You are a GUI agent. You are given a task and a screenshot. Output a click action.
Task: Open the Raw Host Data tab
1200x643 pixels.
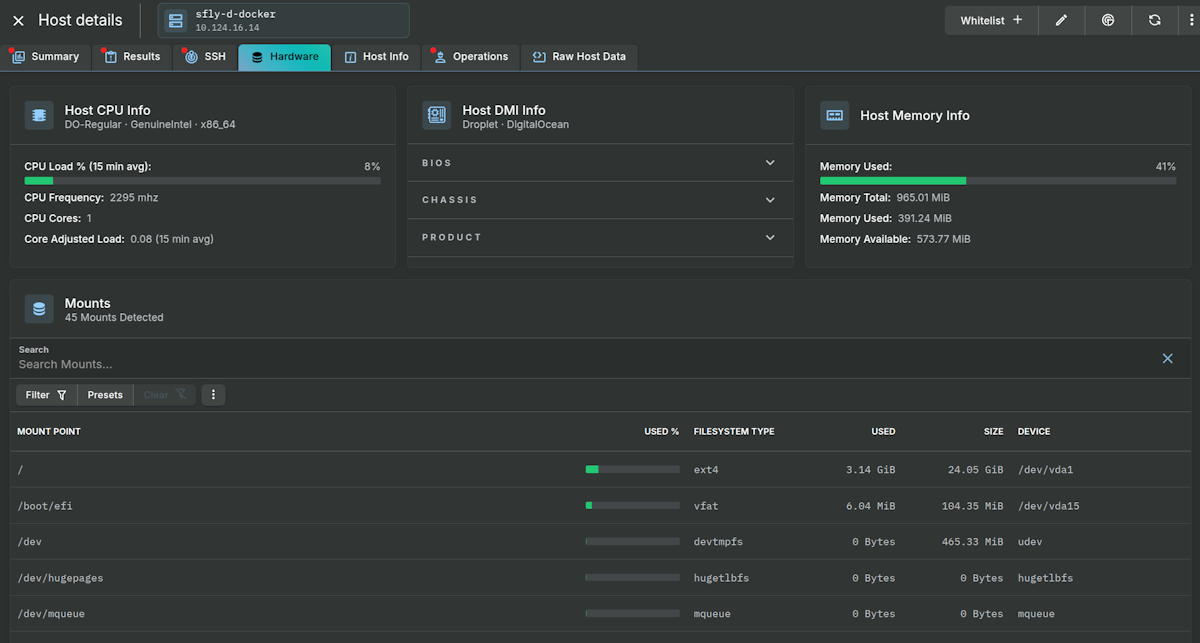coord(579,57)
